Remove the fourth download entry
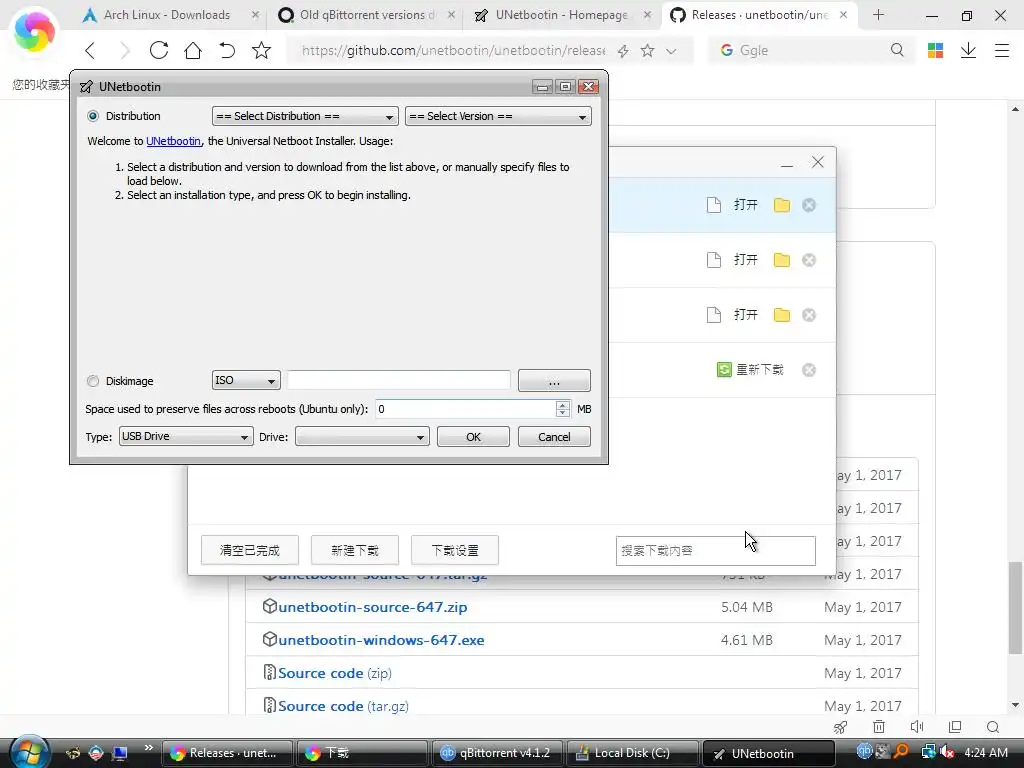 [808, 370]
